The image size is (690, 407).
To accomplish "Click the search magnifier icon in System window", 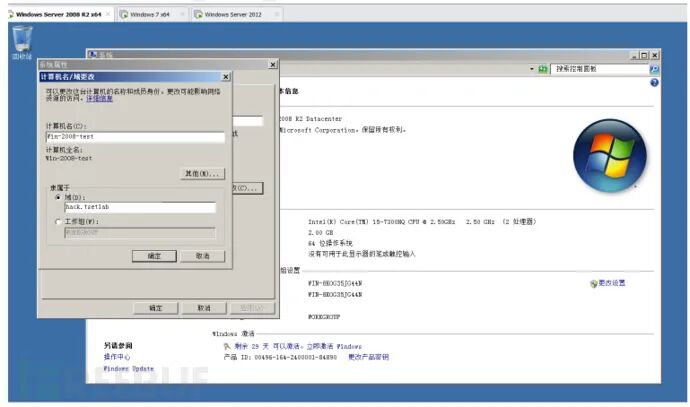I will 654,69.
